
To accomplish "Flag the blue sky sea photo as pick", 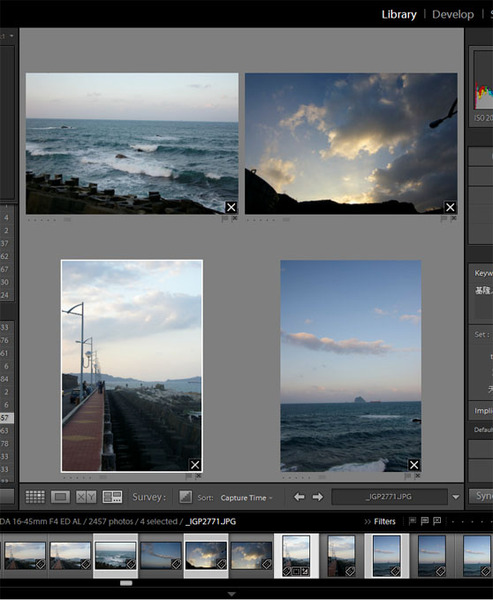I will 407,476.
